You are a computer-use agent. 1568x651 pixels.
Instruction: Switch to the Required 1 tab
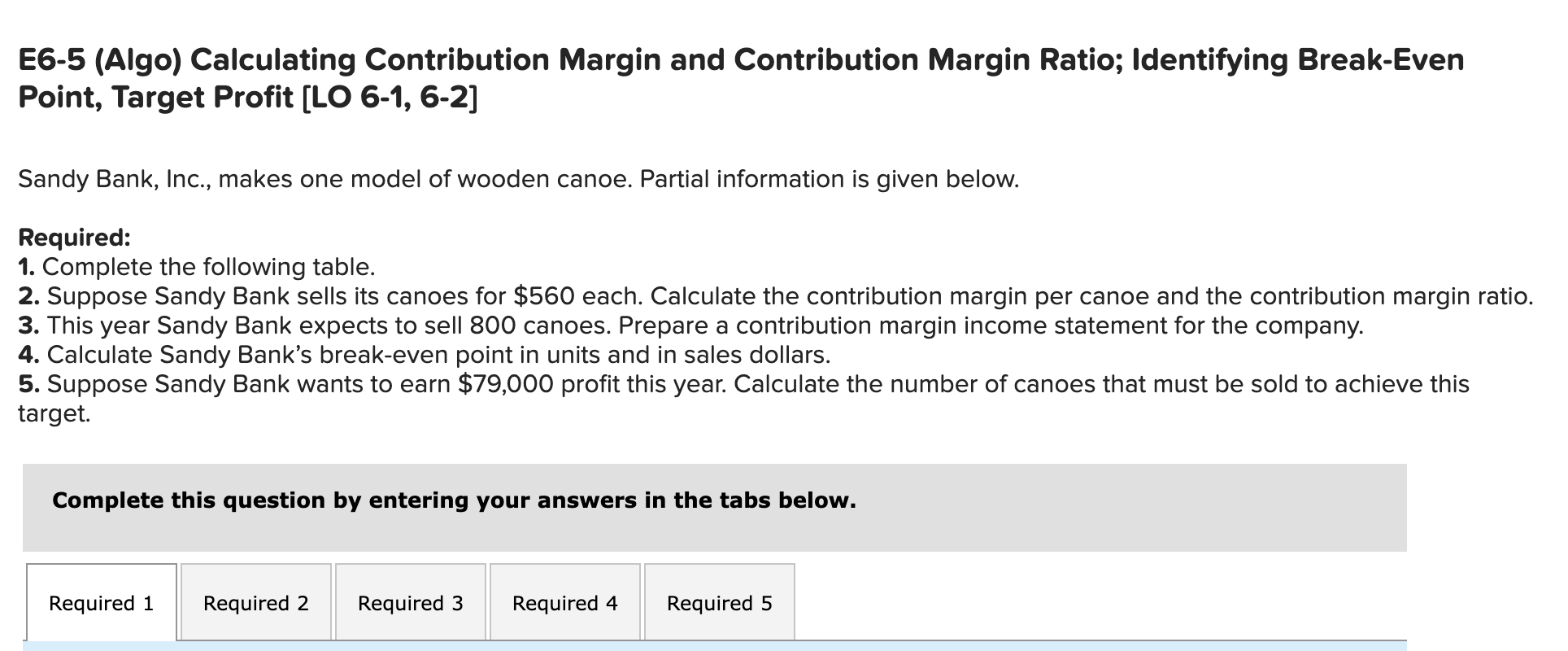(100, 602)
